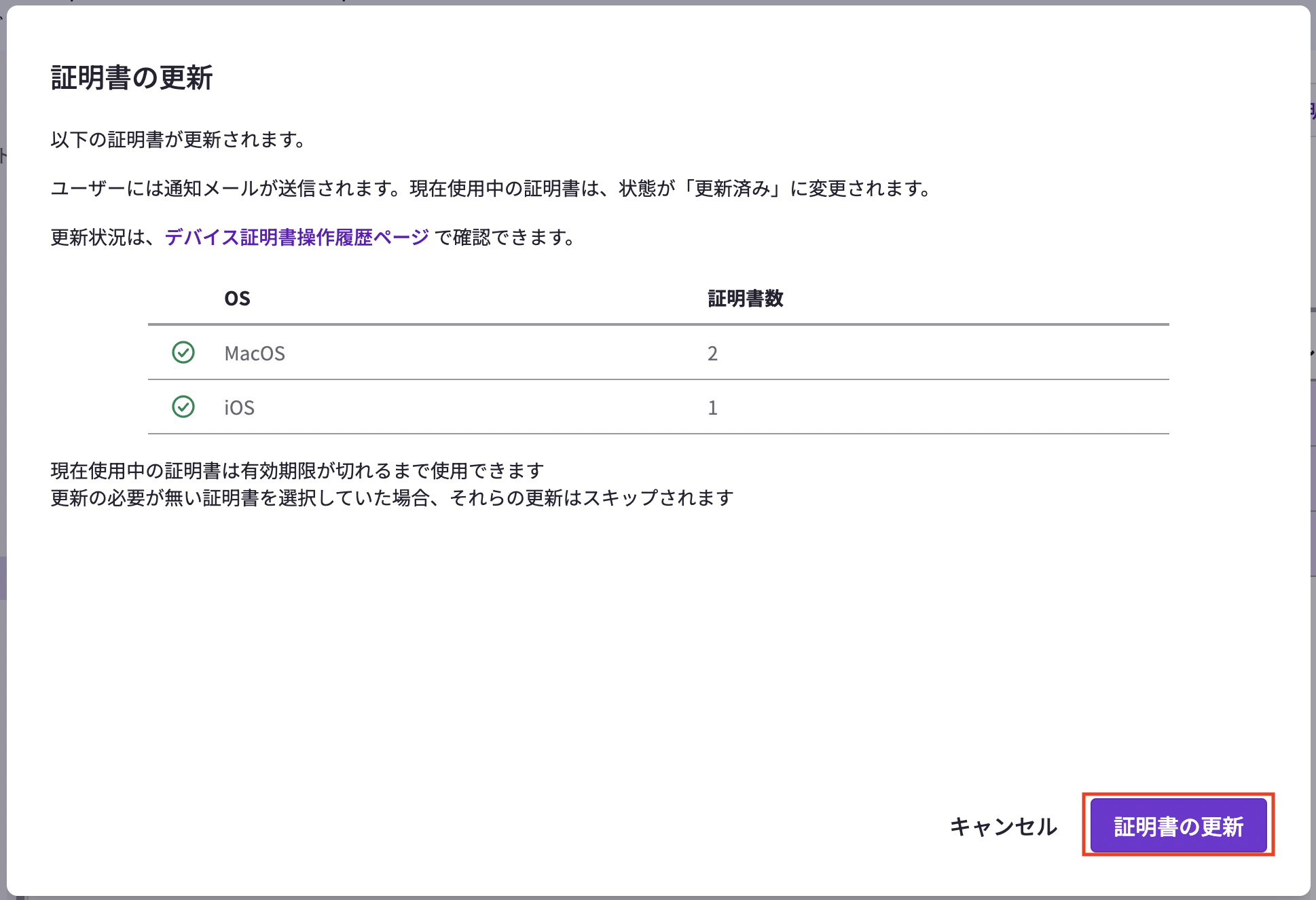Select the MacOS row label
Screen dimensions: 1316x900
pos(255,353)
